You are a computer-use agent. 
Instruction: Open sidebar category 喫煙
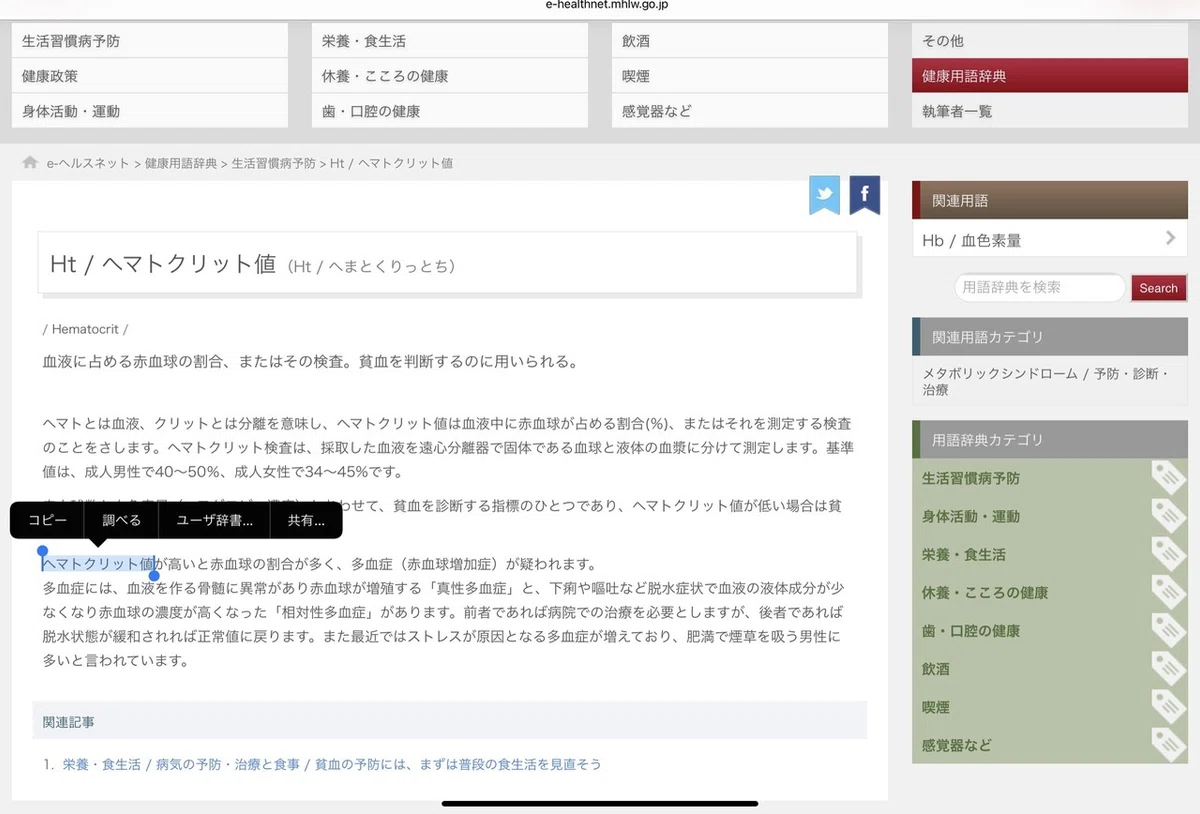pos(936,707)
